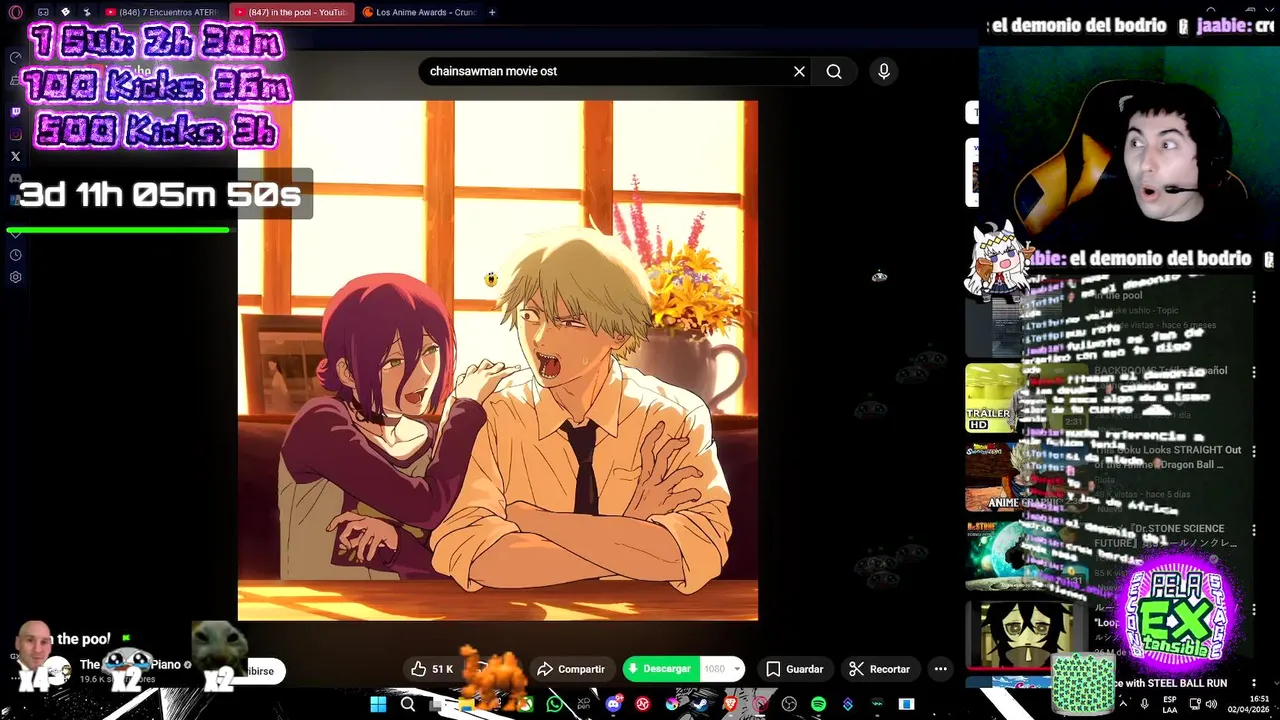Open the three-dot more actions menu under video
1280x720 pixels.
coord(940,669)
